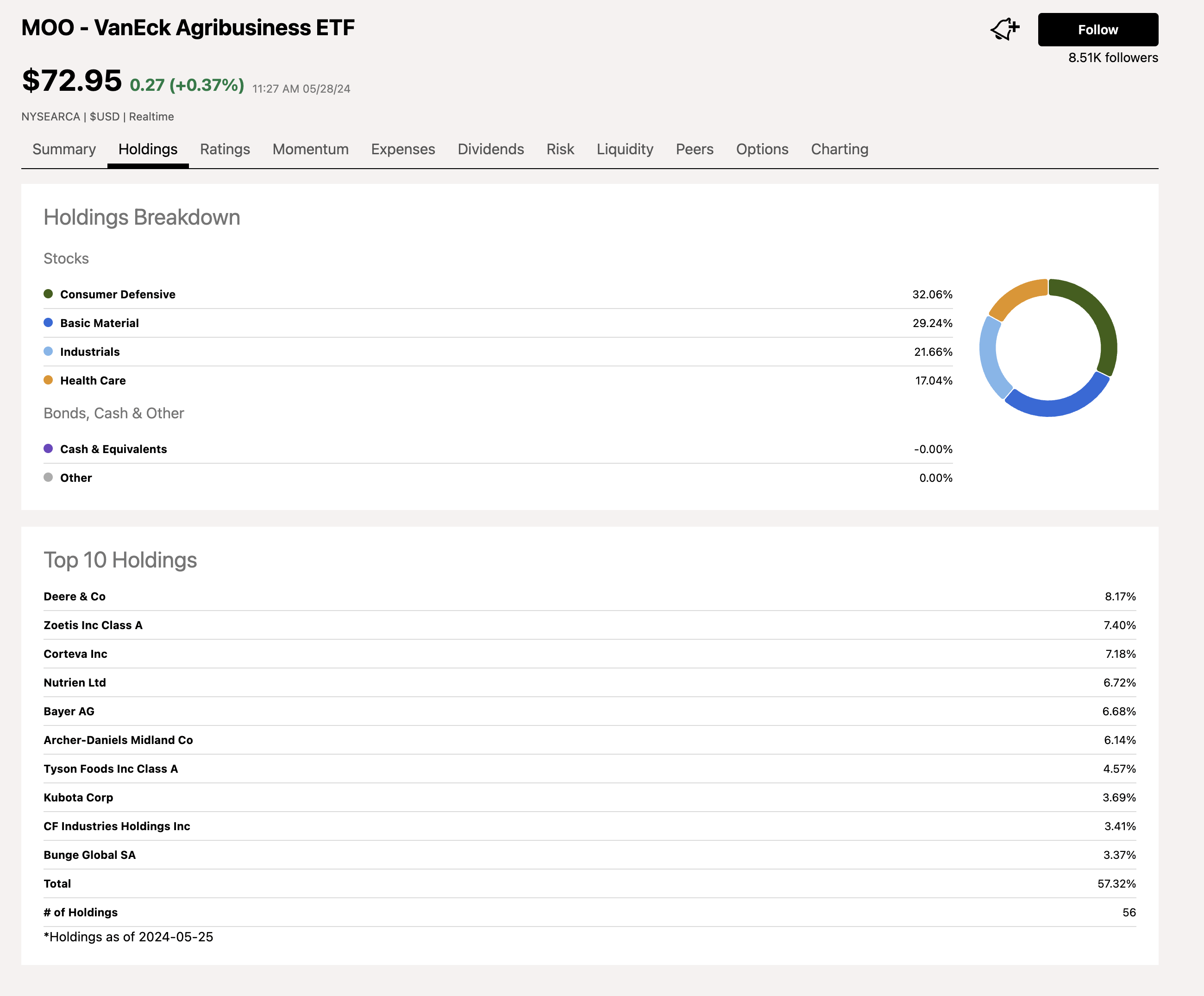1204x996 pixels.
Task: Switch to the Ratings tab
Action: click(x=225, y=149)
